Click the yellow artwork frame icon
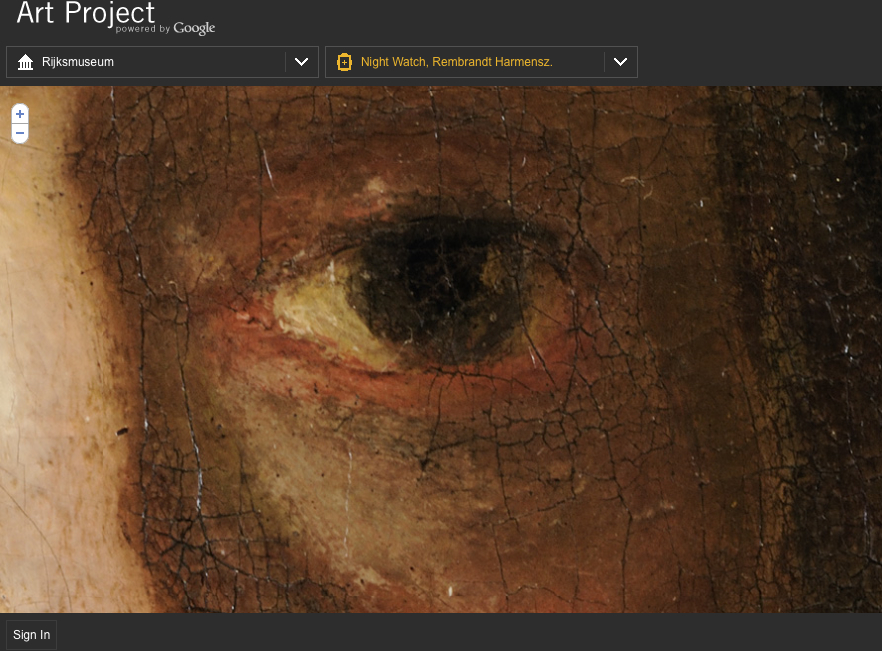 [345, 62]
